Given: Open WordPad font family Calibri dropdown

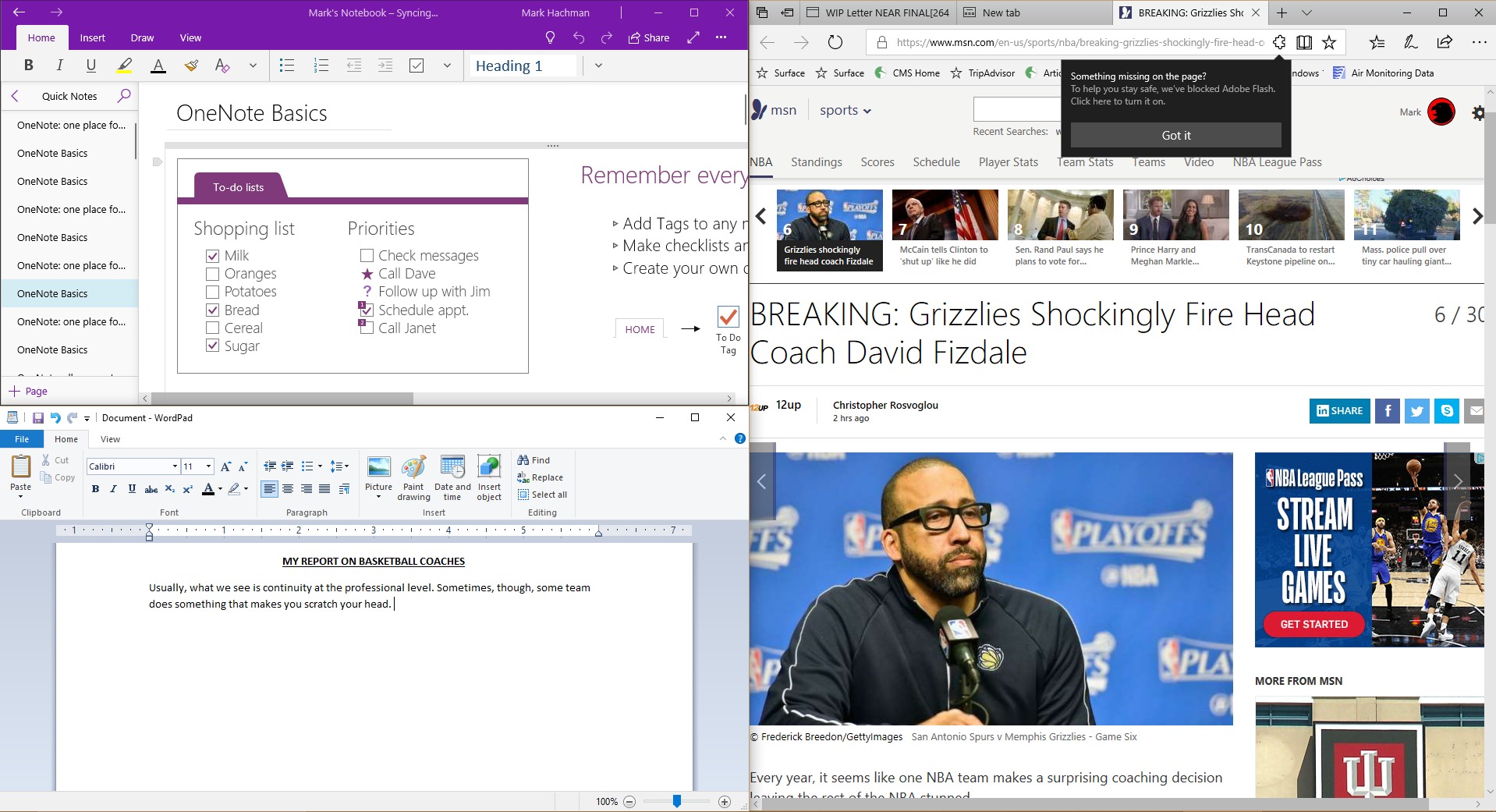Looking at the screenshot, I should point(175,466).
